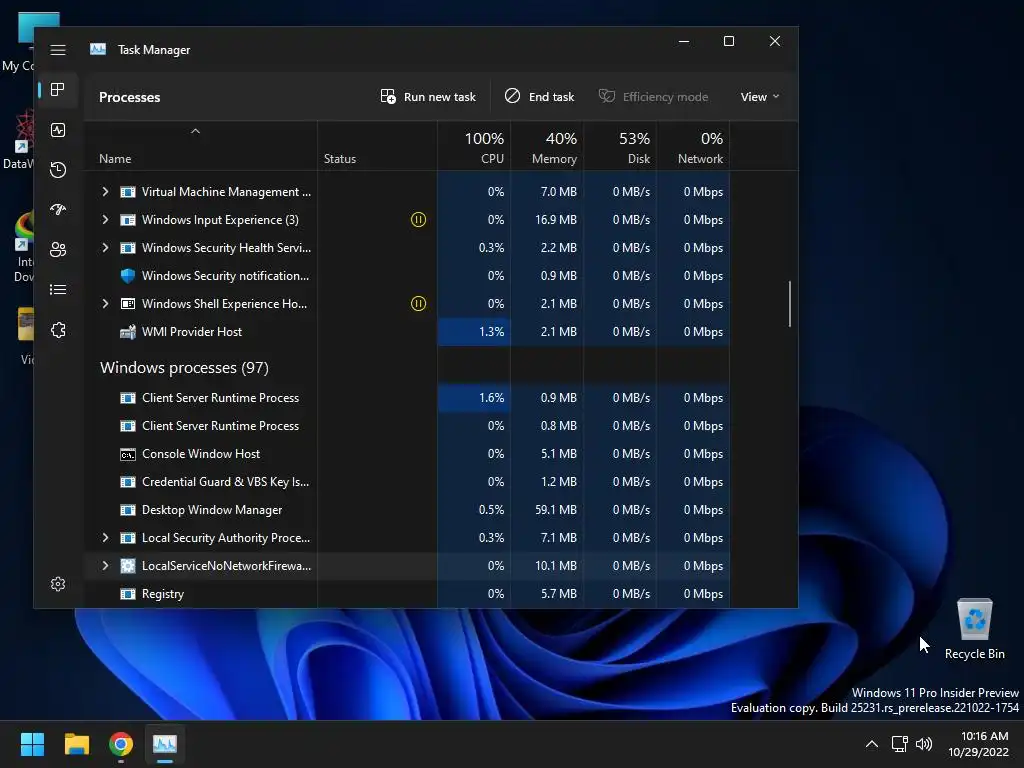Open the Windows Start menu
Image resolution: width=1024 pixels, height=768 pixels.
pyautogui.click(x=32, y=744)
